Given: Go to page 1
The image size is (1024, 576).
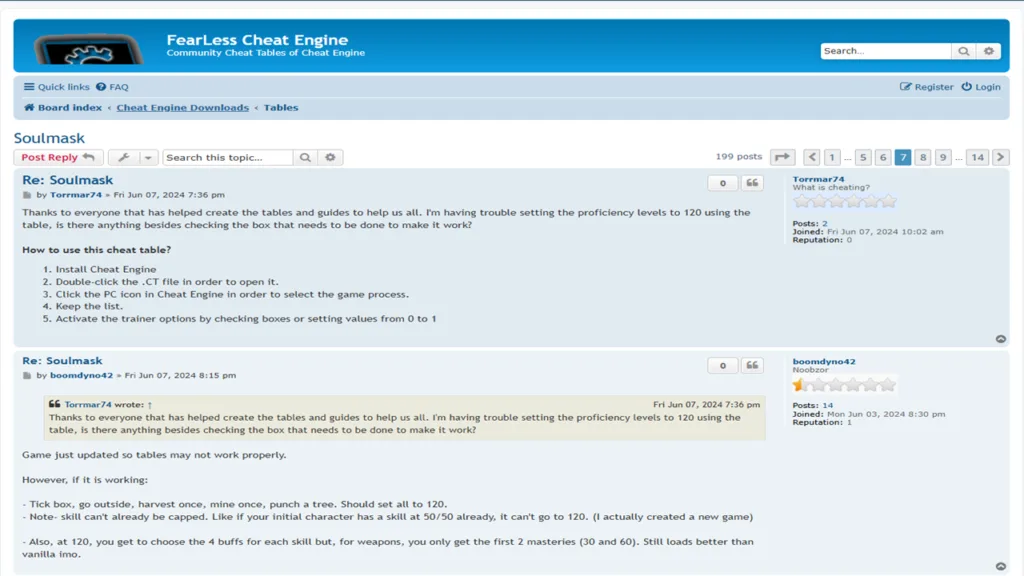Looking at the screenshot, I should [x=832, y=157].
